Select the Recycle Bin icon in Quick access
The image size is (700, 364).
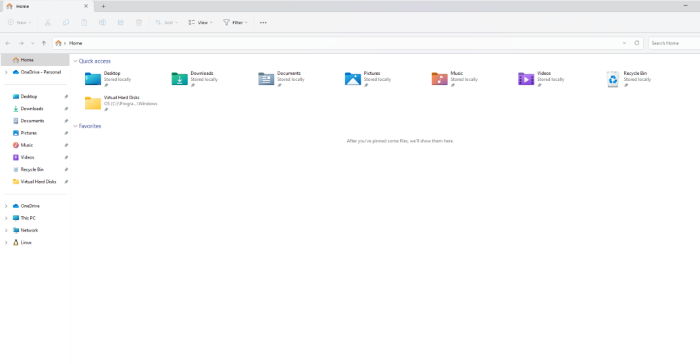(613, 79)
